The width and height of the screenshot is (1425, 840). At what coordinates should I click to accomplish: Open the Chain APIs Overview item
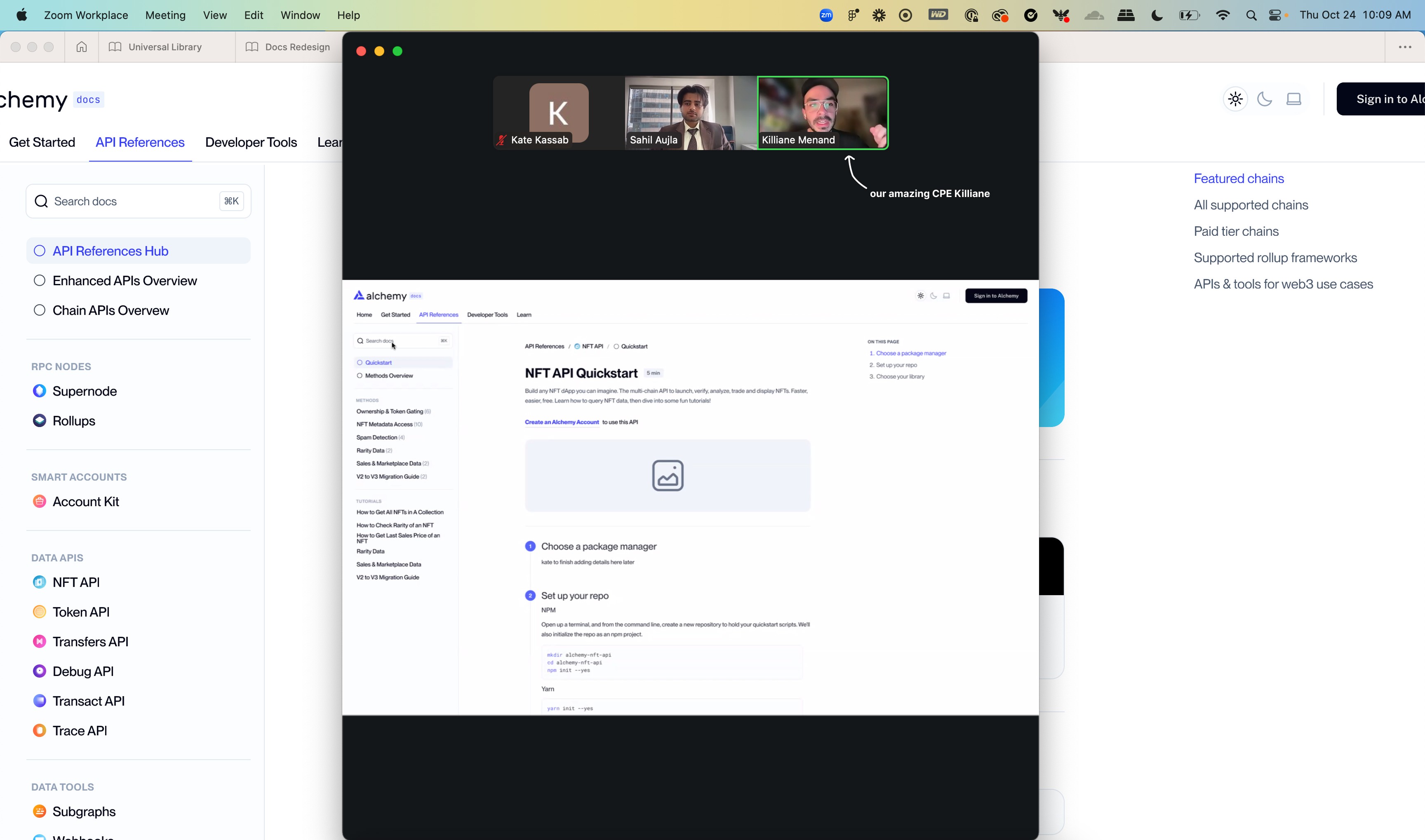pyautogui.click(x=111, y=311)
